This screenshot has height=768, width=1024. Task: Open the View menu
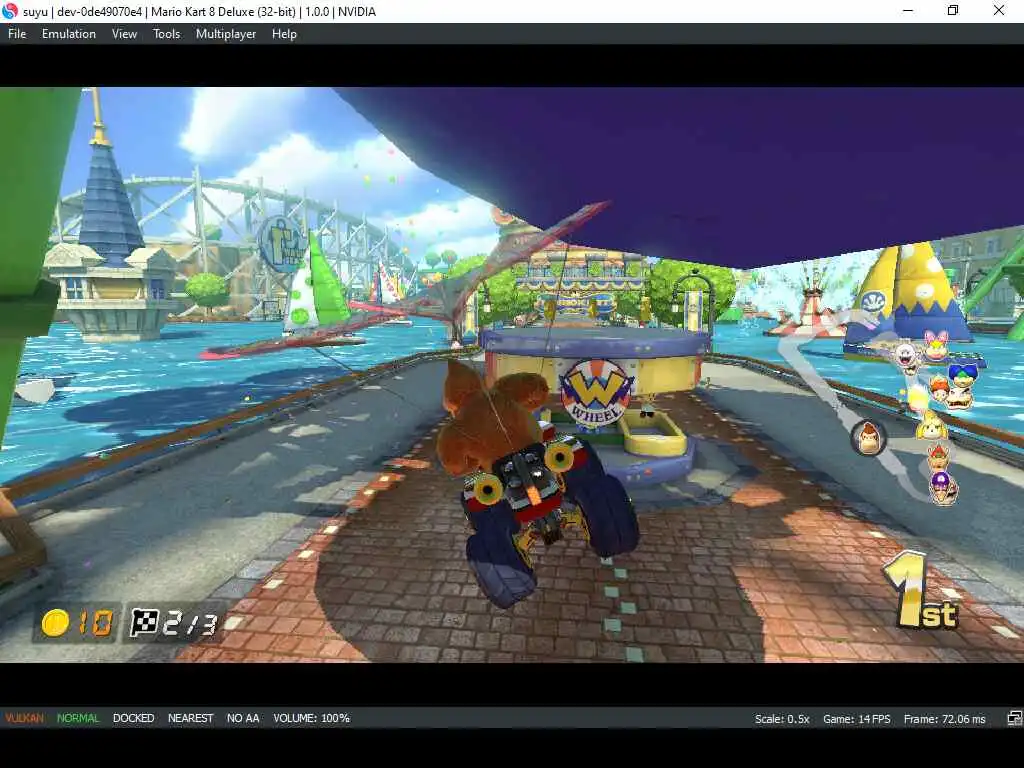[124, 34]
